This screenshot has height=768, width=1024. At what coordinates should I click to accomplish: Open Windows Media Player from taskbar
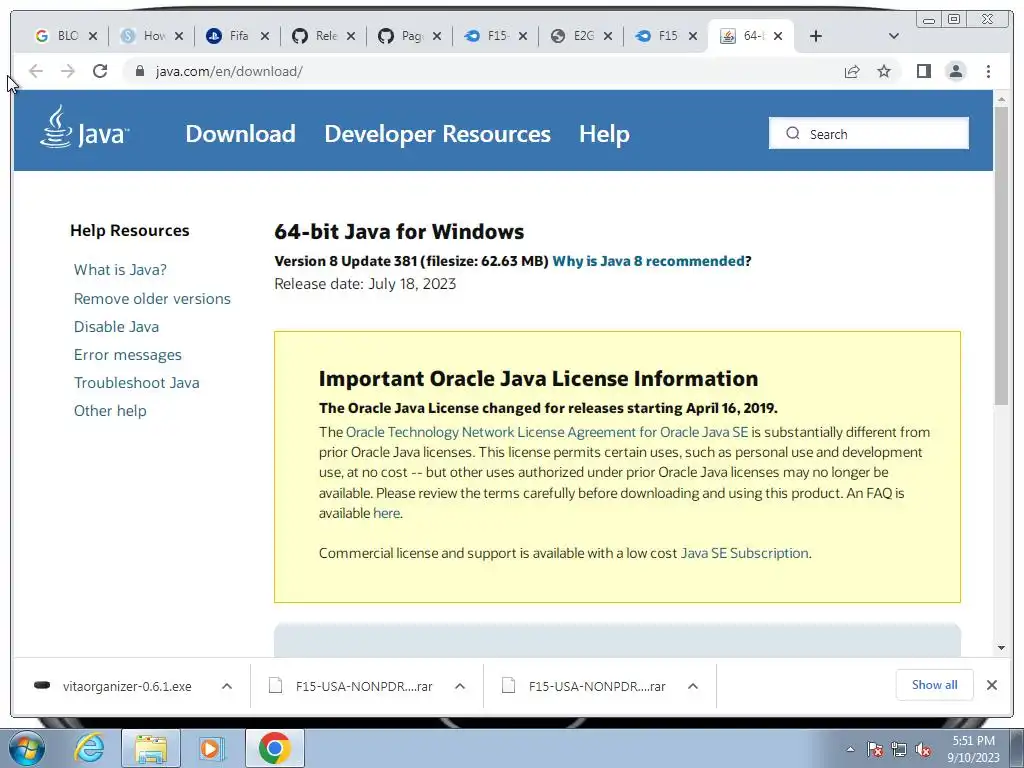(212, 748)
